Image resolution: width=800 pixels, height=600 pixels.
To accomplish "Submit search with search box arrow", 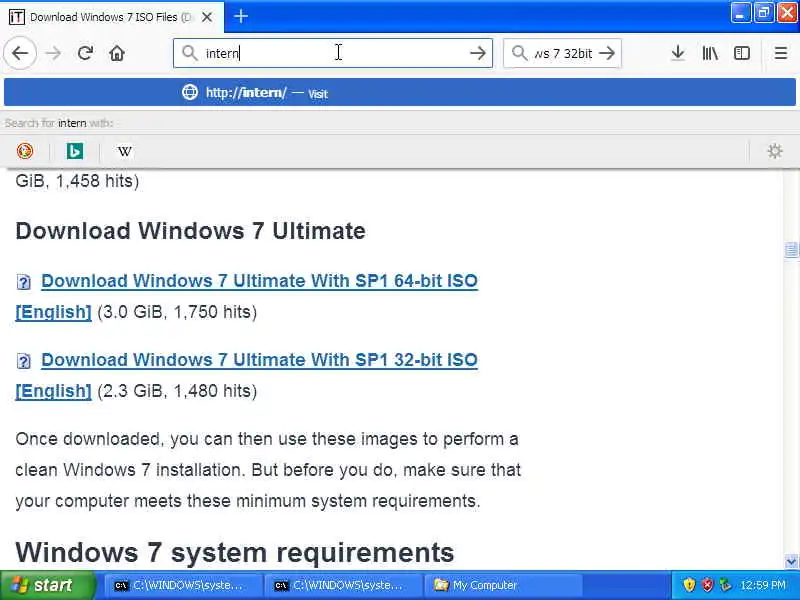I will [x=607, y=53].
